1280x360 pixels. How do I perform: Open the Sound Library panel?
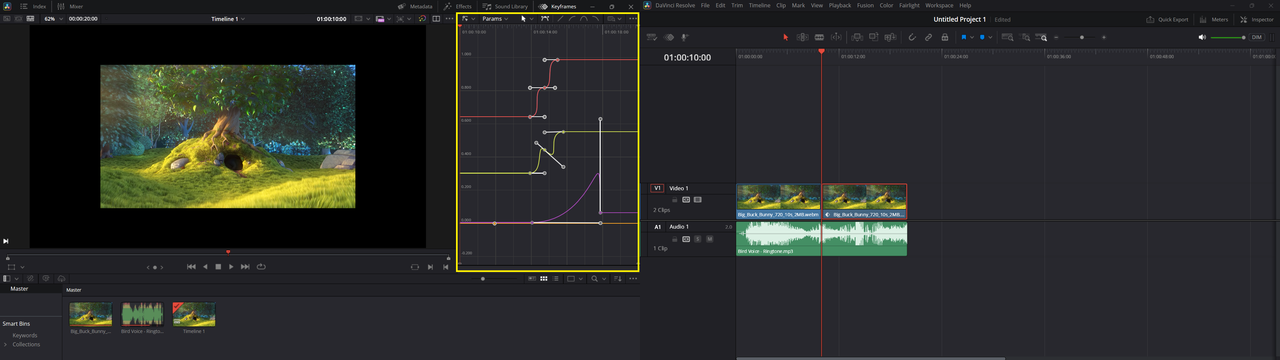pos(505,6)
